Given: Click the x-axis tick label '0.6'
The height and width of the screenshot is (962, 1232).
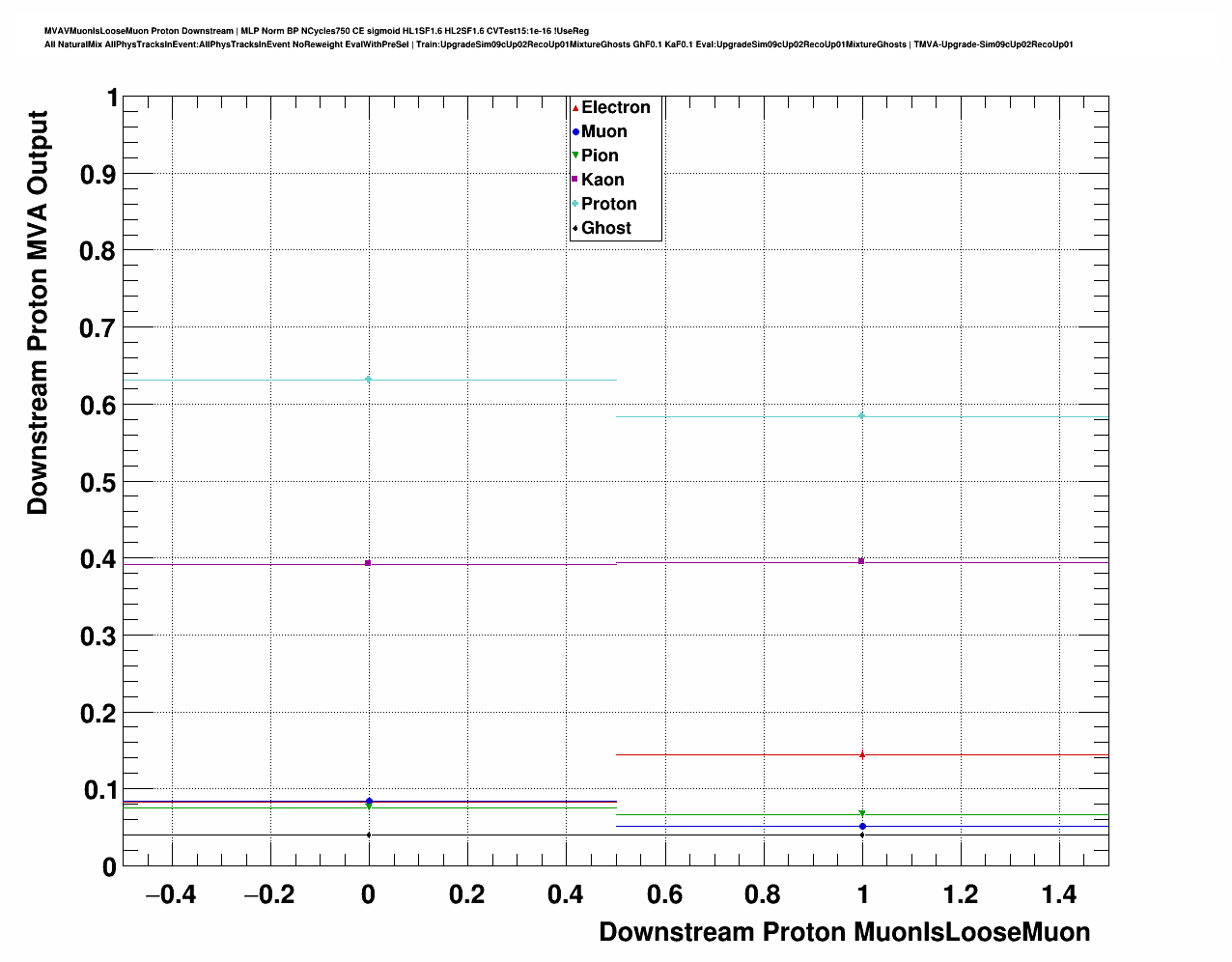Looking at the screenshot, I should coord(664,895).
